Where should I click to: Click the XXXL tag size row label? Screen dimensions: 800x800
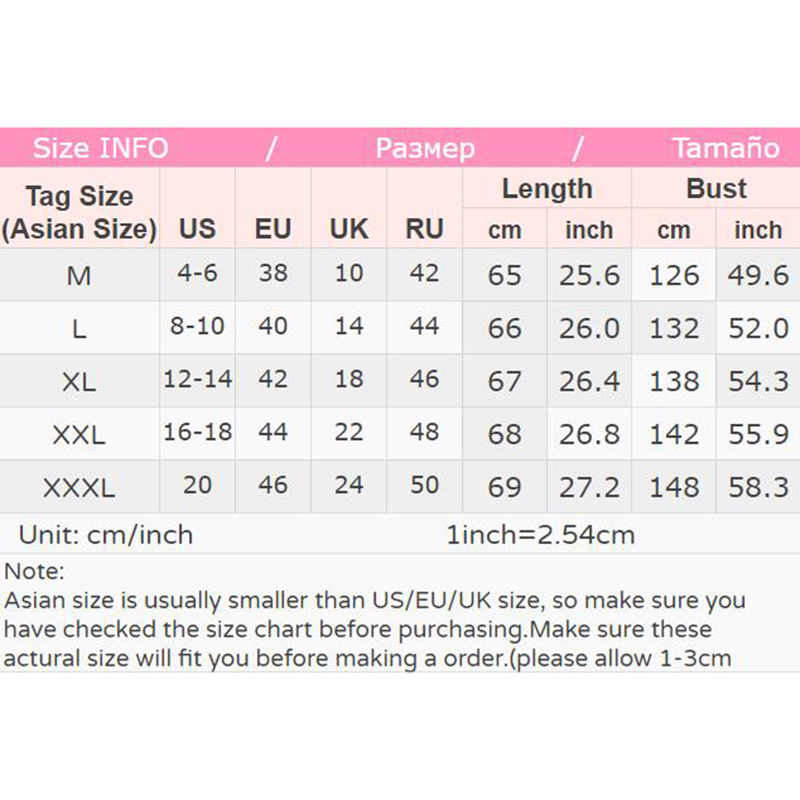79,488
